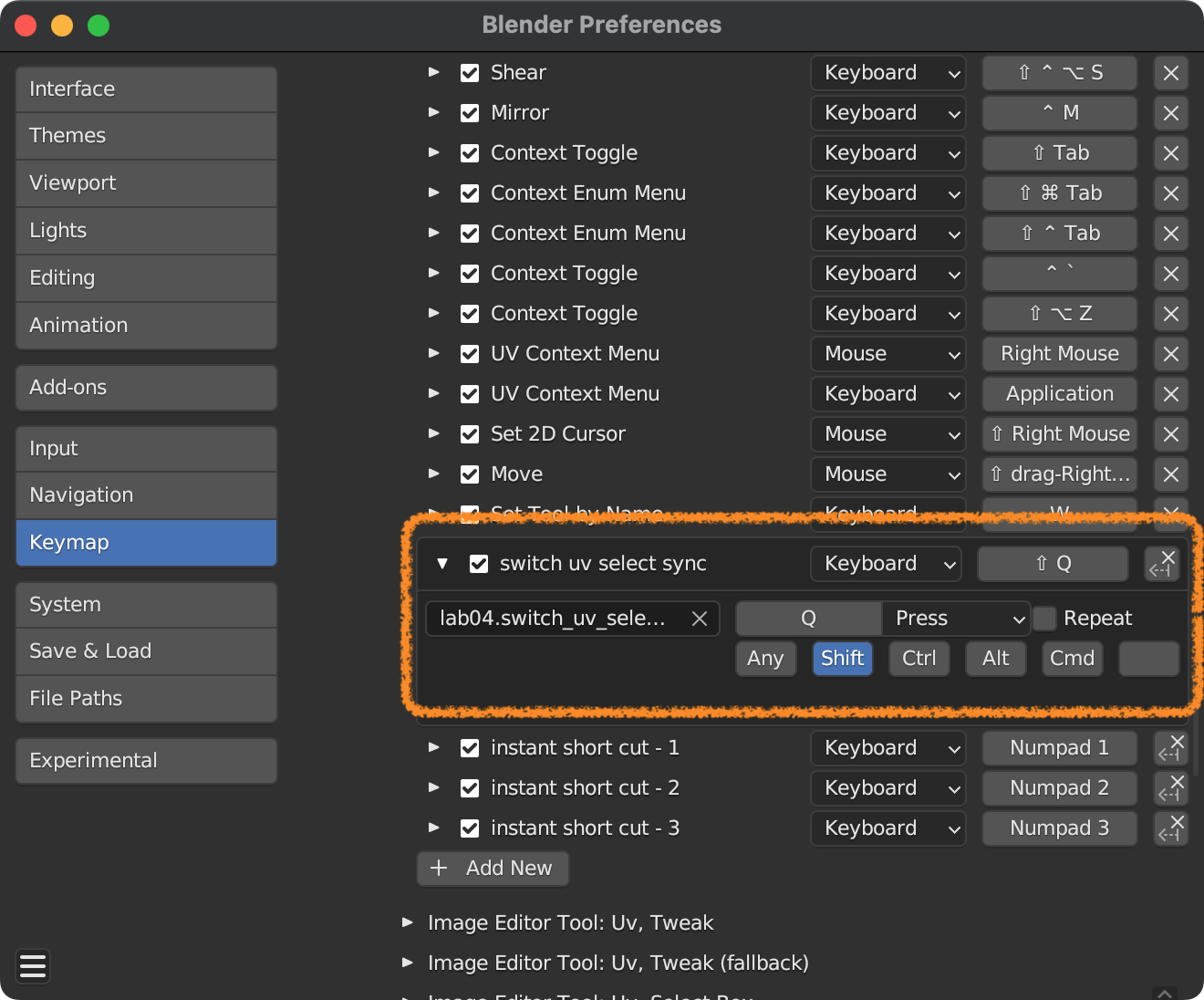Collapse the switch uv select sync entry

[442, 564]
